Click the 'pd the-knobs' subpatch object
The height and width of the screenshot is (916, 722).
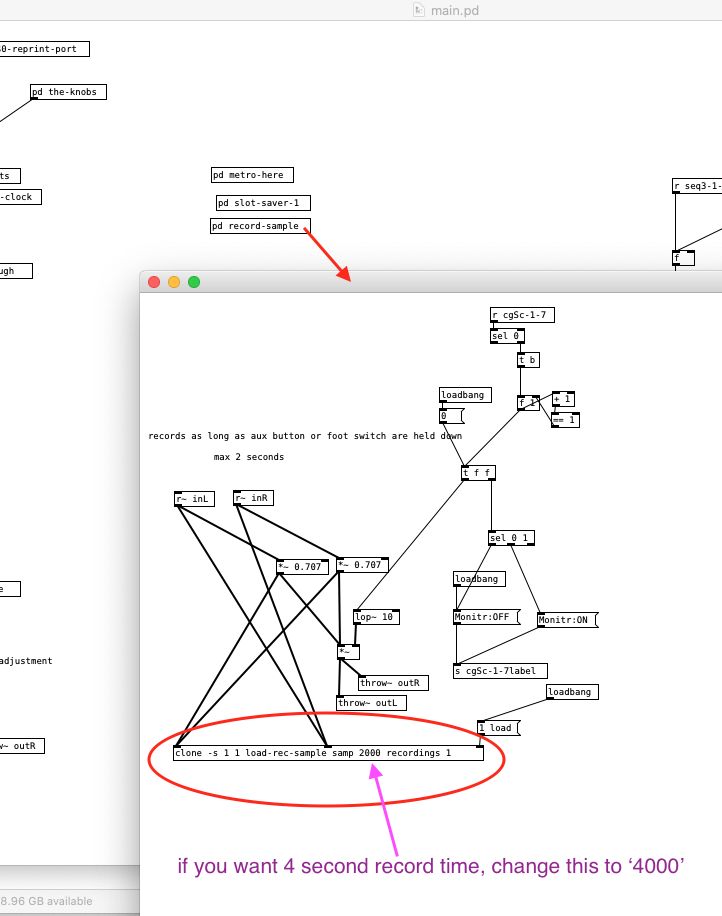(68, 92)
